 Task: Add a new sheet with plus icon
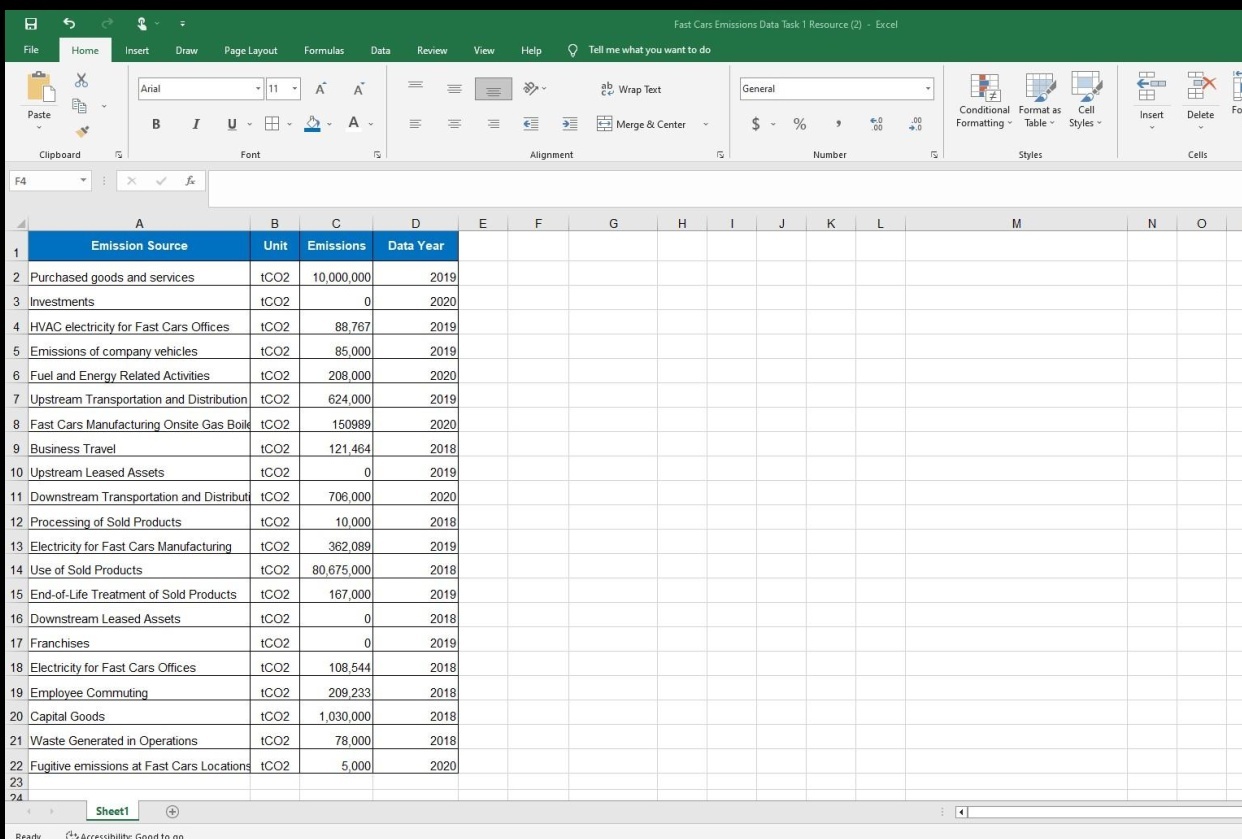(x=172, y=811)
